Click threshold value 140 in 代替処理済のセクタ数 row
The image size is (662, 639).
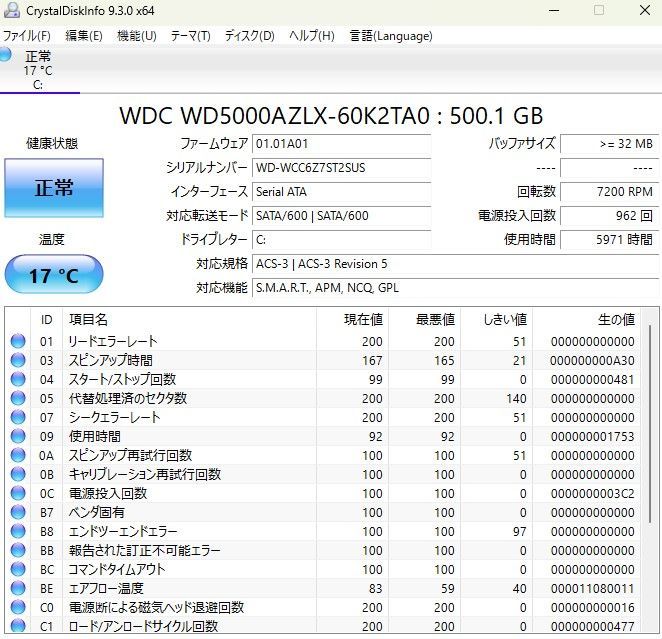point(516,398)
